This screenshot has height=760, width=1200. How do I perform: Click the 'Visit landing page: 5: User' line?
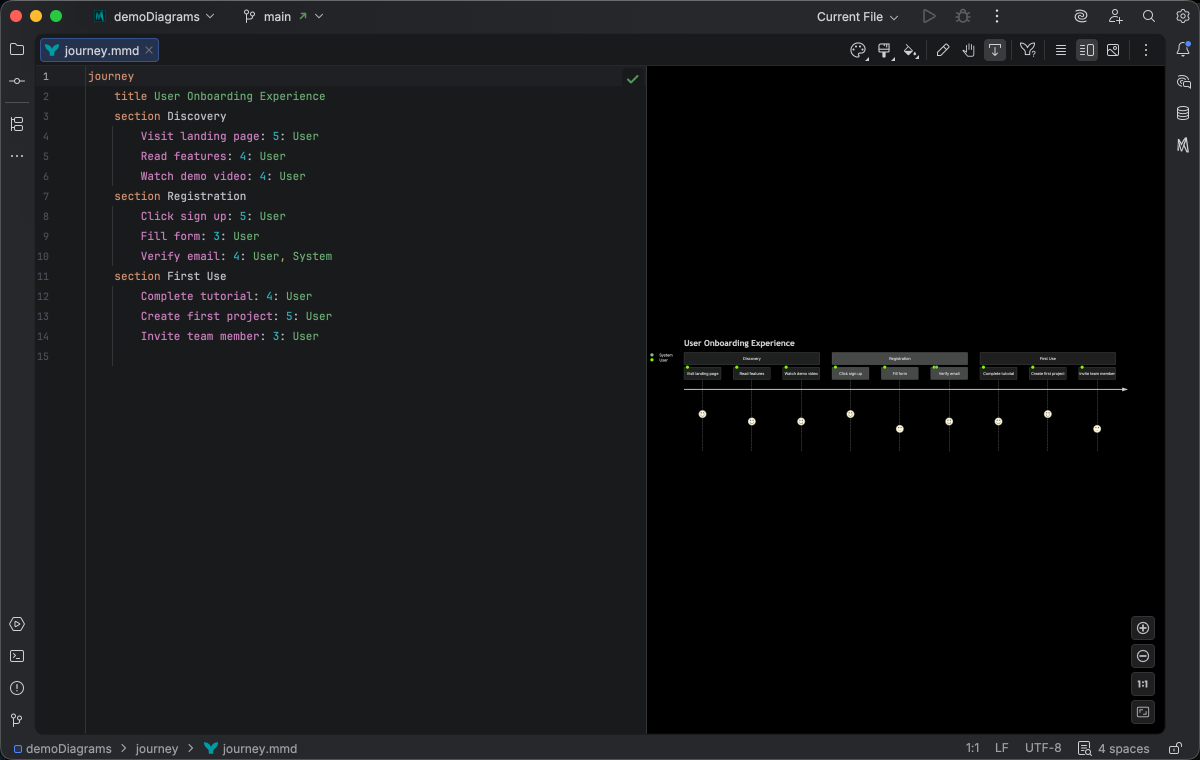(230, 136)
